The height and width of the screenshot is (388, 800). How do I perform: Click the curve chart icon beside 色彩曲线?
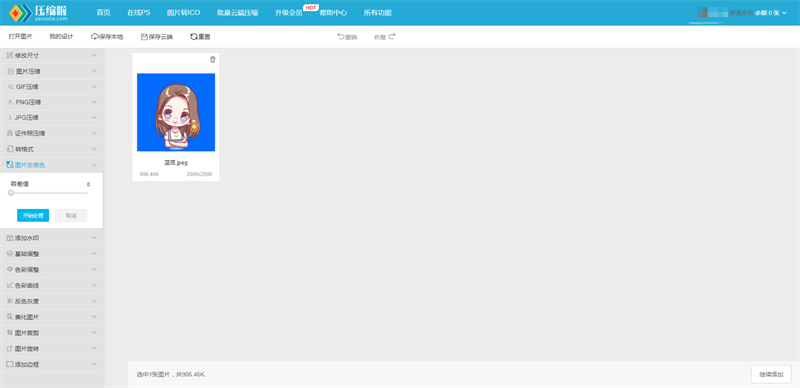pos(10,285)
